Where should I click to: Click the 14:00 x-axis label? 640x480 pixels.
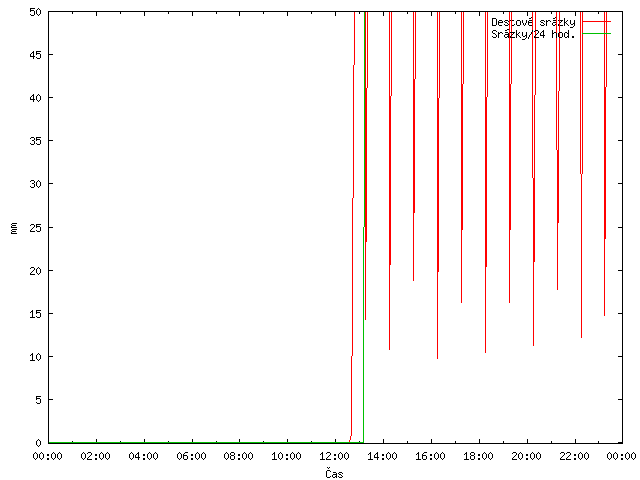coord(382,456)
